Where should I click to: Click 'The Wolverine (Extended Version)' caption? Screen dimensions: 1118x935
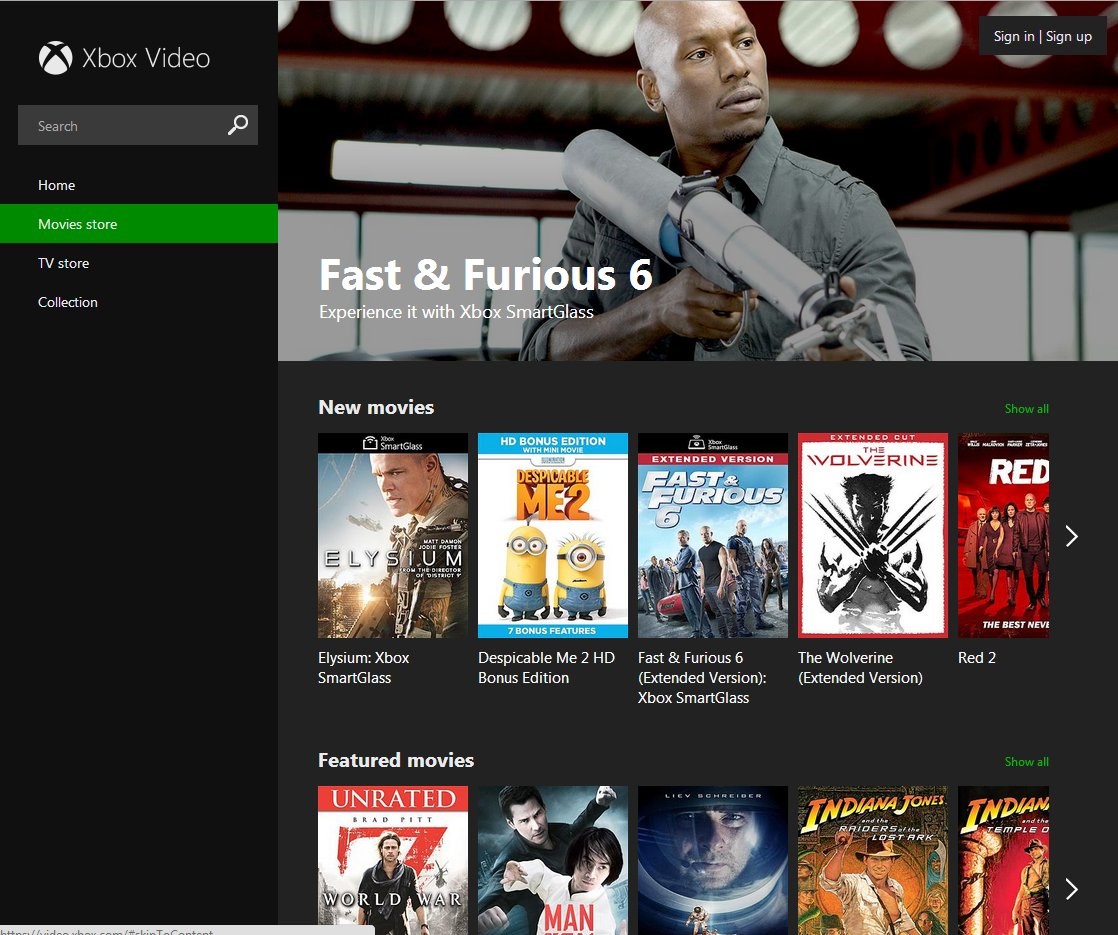(861, 668)
